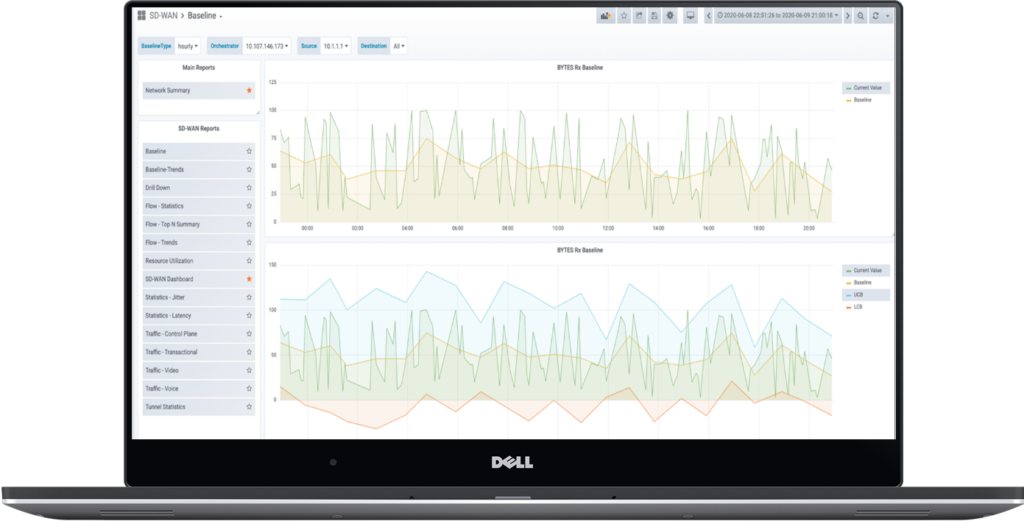Toggle the favorite star on Network Summary

(249, 91)
